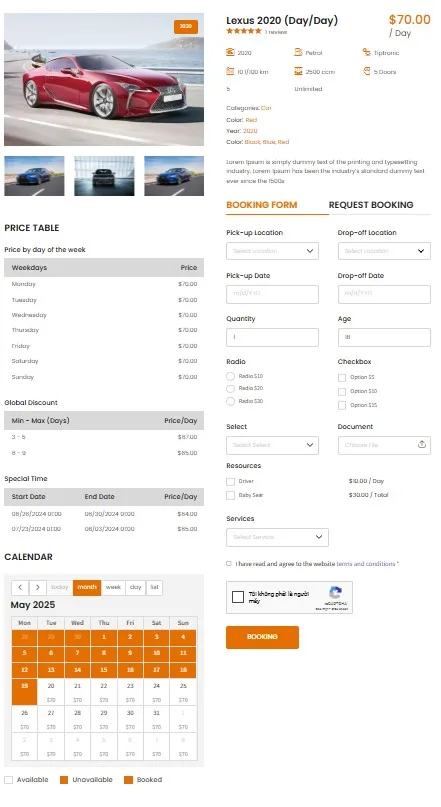Open the terms and conditions link
This screenshot has width=441, height=807.
click(x=366, y=564)
